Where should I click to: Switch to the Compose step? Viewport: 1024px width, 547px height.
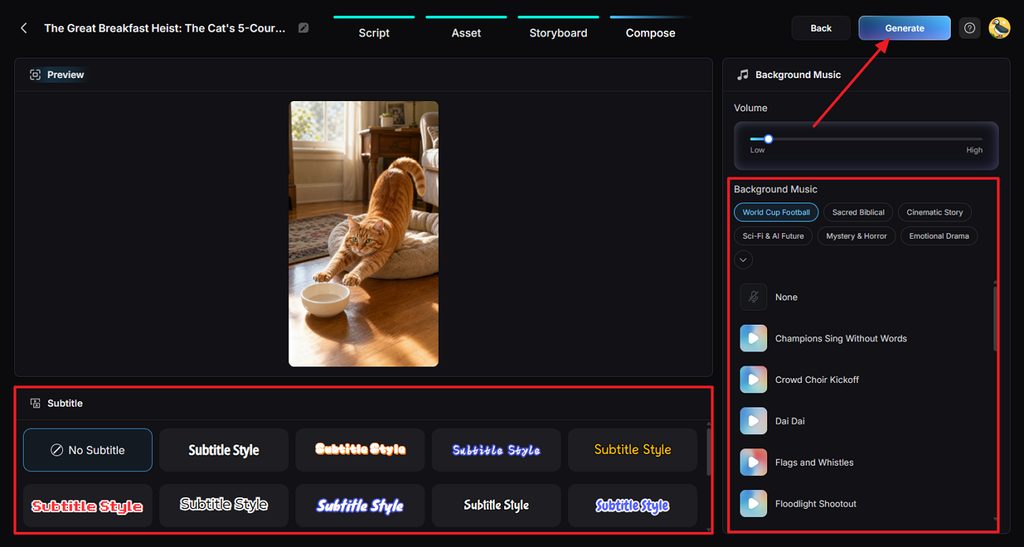[650, 33]
